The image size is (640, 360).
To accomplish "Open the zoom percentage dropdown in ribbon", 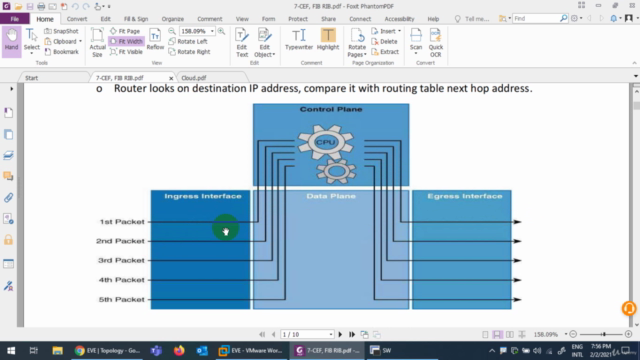I will click(212, 31).
